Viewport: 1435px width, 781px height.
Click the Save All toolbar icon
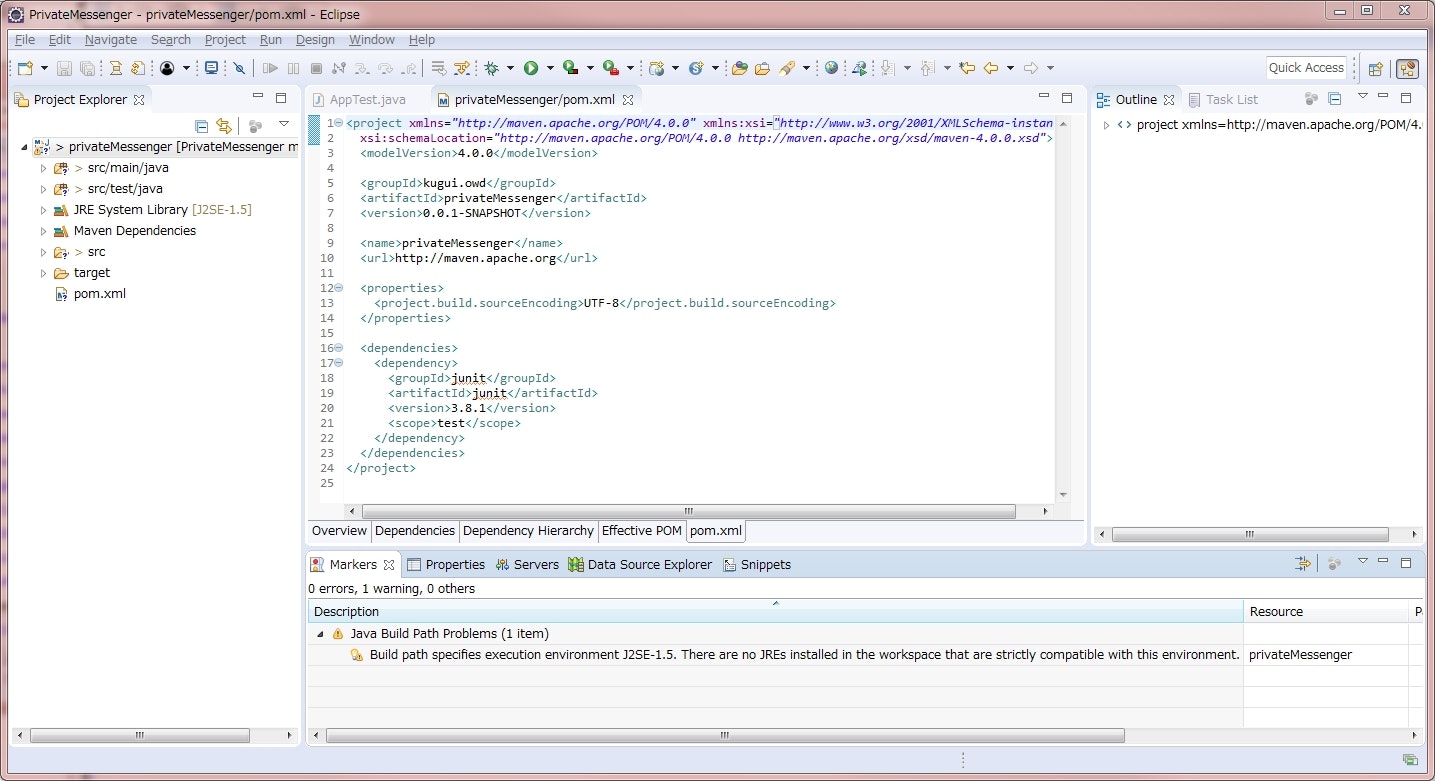[87, 68]
